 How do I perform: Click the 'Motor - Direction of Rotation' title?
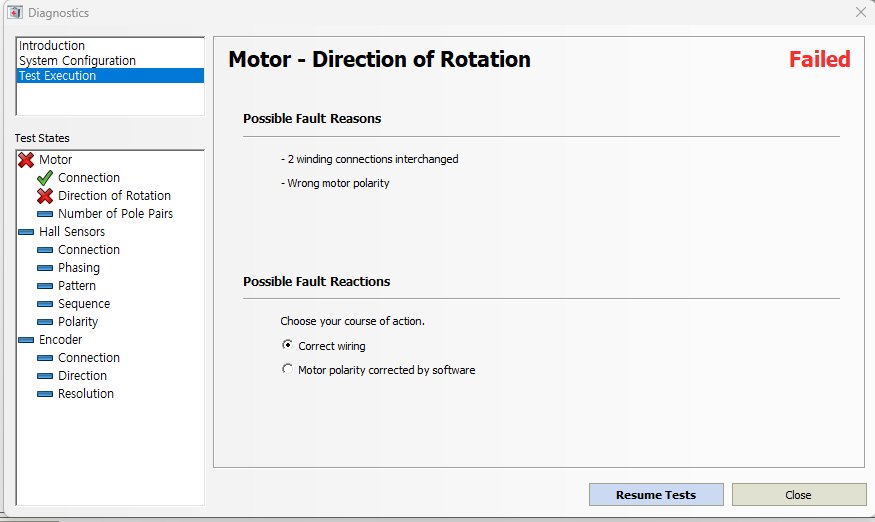379,59
